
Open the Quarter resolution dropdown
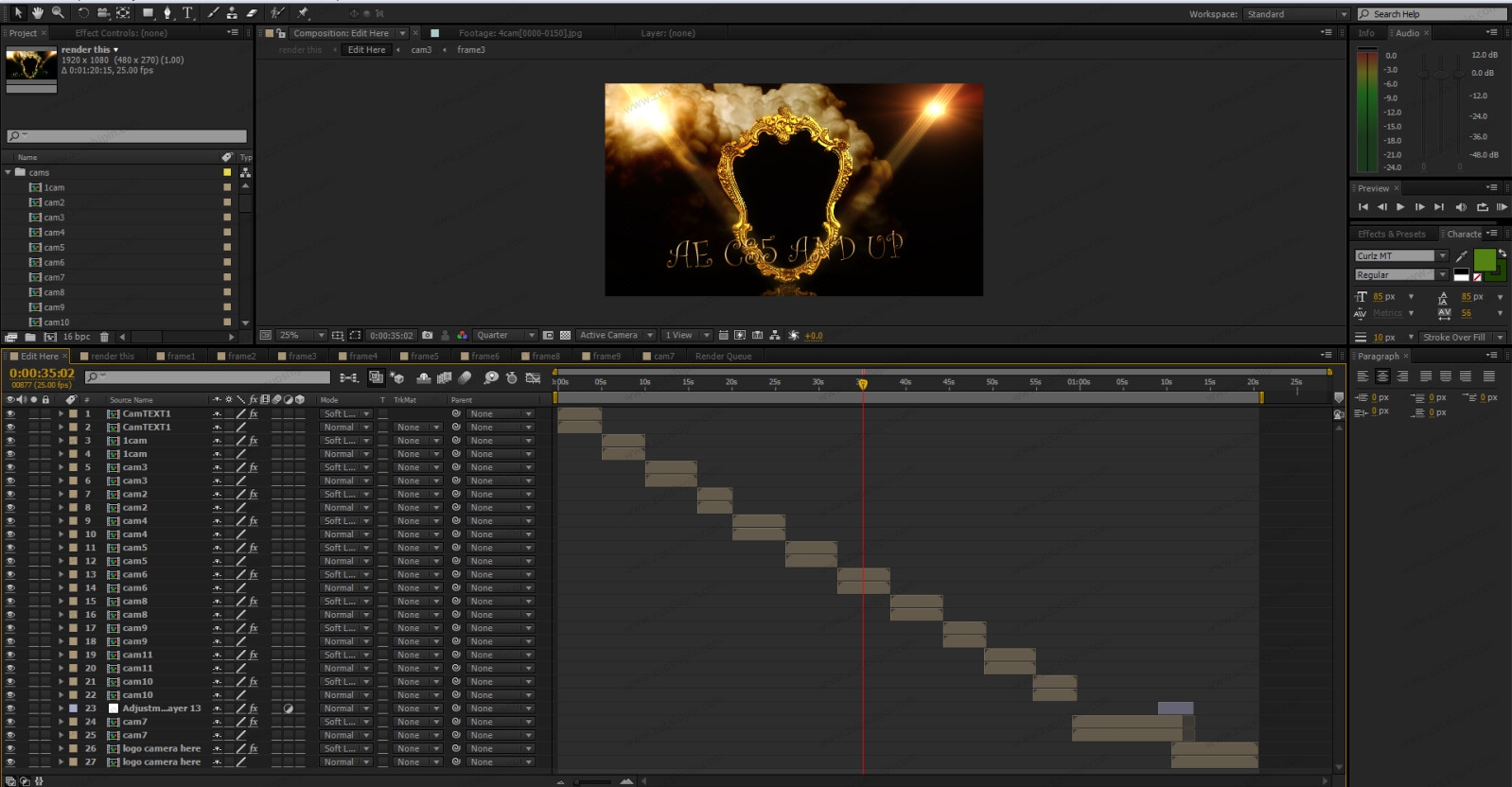coord(505,335)
